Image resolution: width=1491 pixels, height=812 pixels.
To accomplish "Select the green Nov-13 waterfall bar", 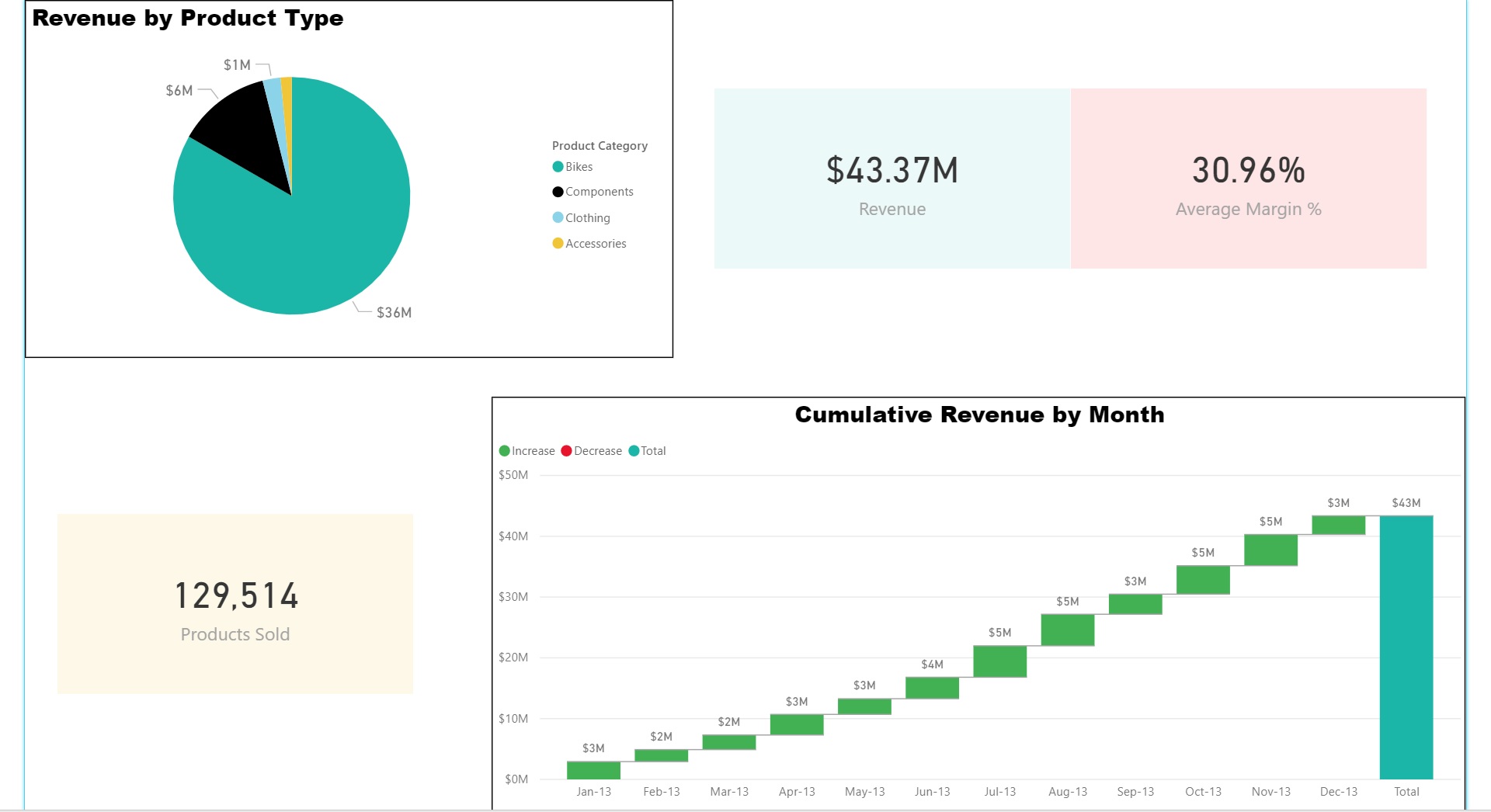I will pos(1271,550).
